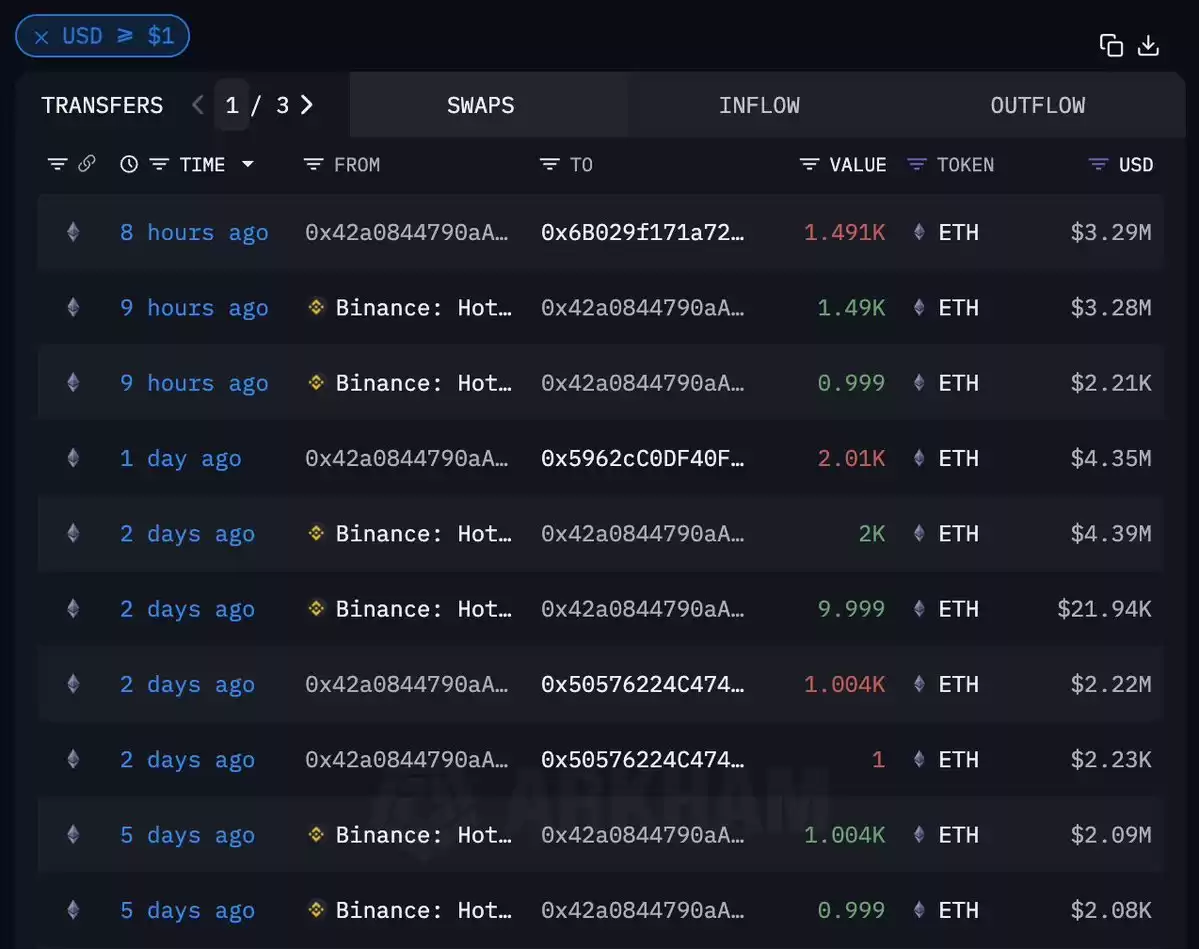Click the ETH token icon in $2.23K row
Image resolution: width=1199 pixels, height=949 pixels.
coord(919,759)
